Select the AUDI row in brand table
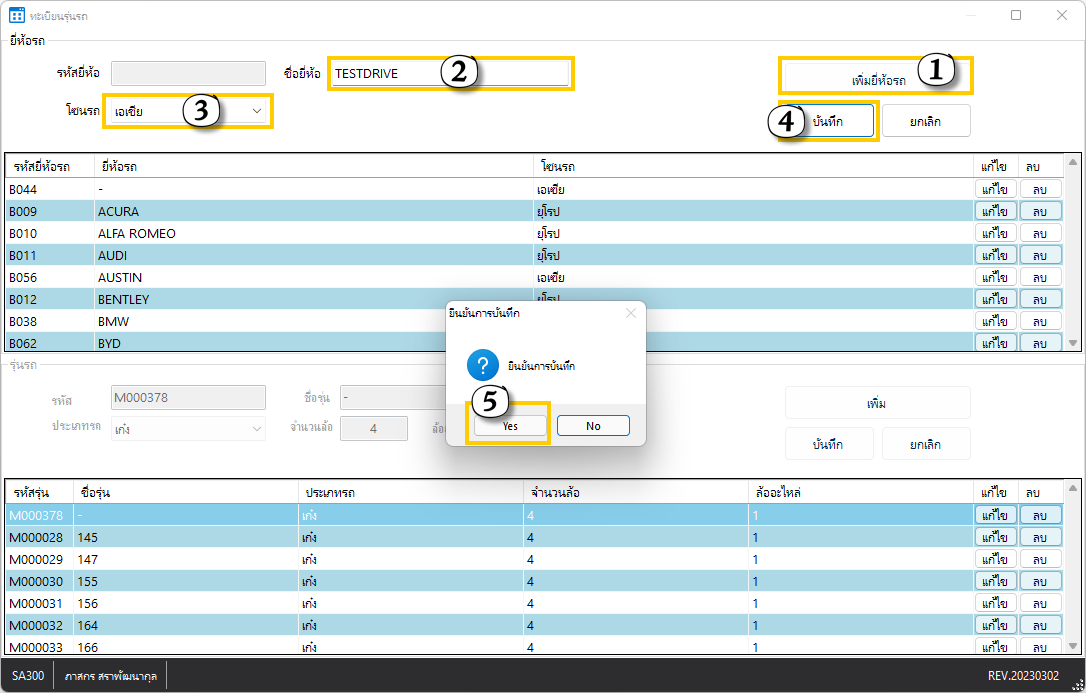 pyautogui.click(x=300, y=255)
